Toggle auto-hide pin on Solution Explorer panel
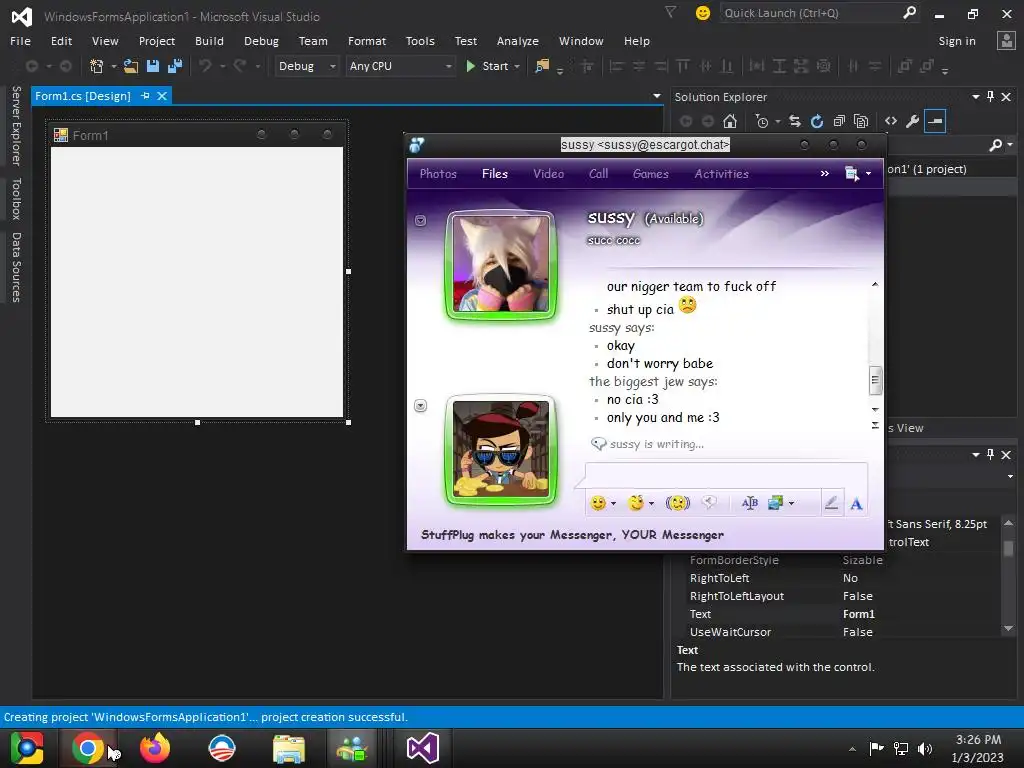The height and width of the screenshot is (768, 1024). pyautogui.click(x=991, y=97)
